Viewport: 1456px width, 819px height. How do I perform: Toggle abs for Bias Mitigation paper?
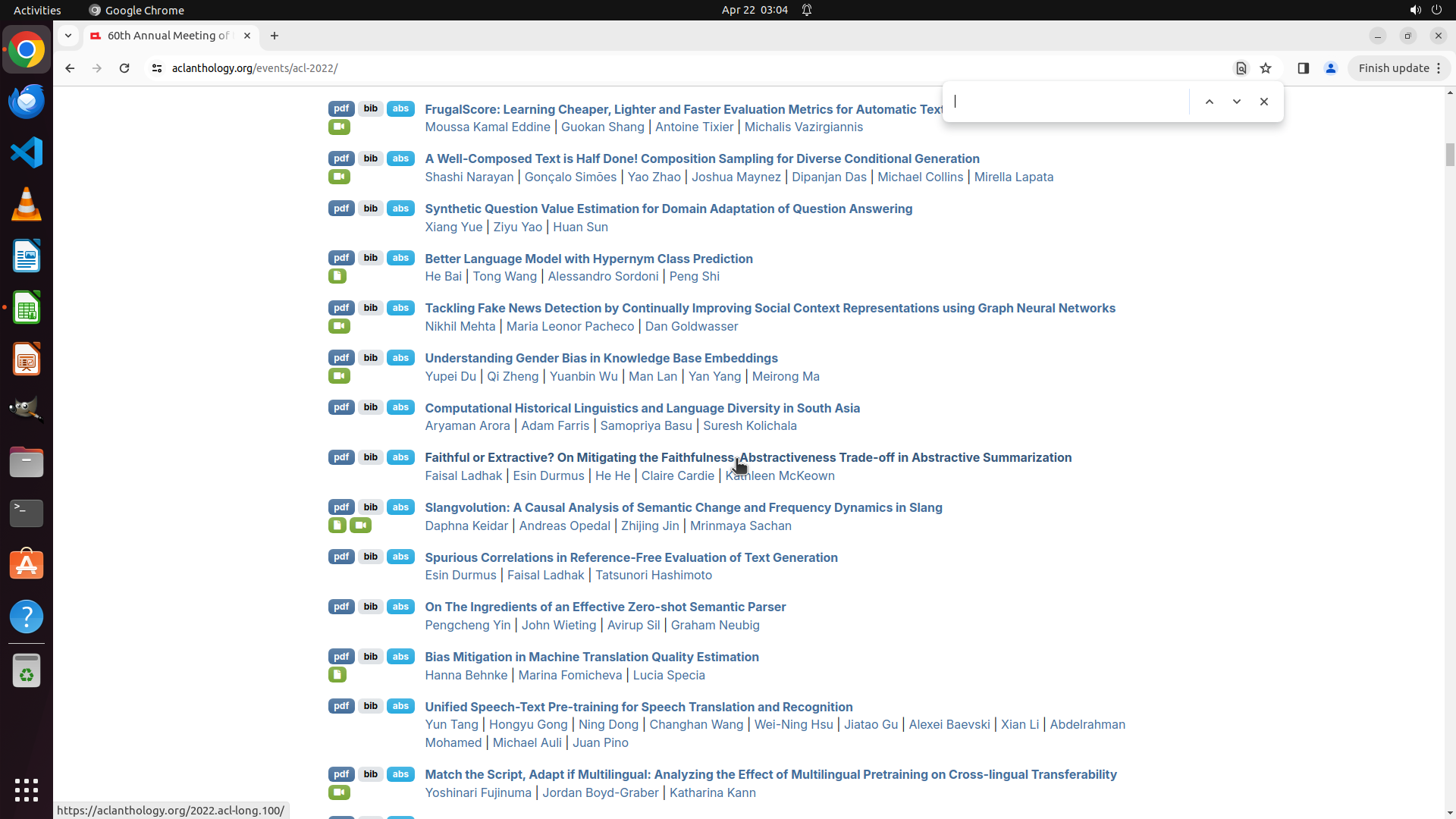[400, 657]
